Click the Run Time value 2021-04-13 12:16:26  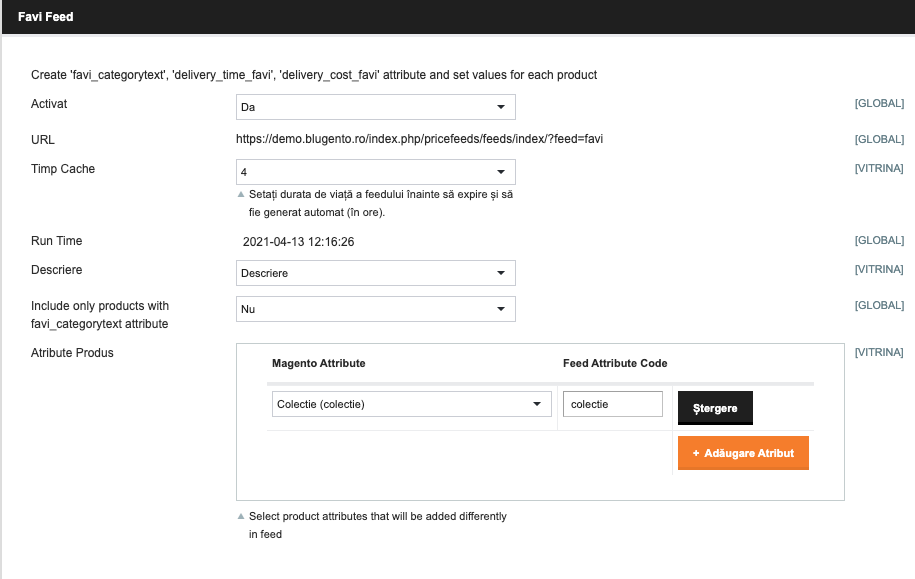pyautogui.click(x=298, y=242)
